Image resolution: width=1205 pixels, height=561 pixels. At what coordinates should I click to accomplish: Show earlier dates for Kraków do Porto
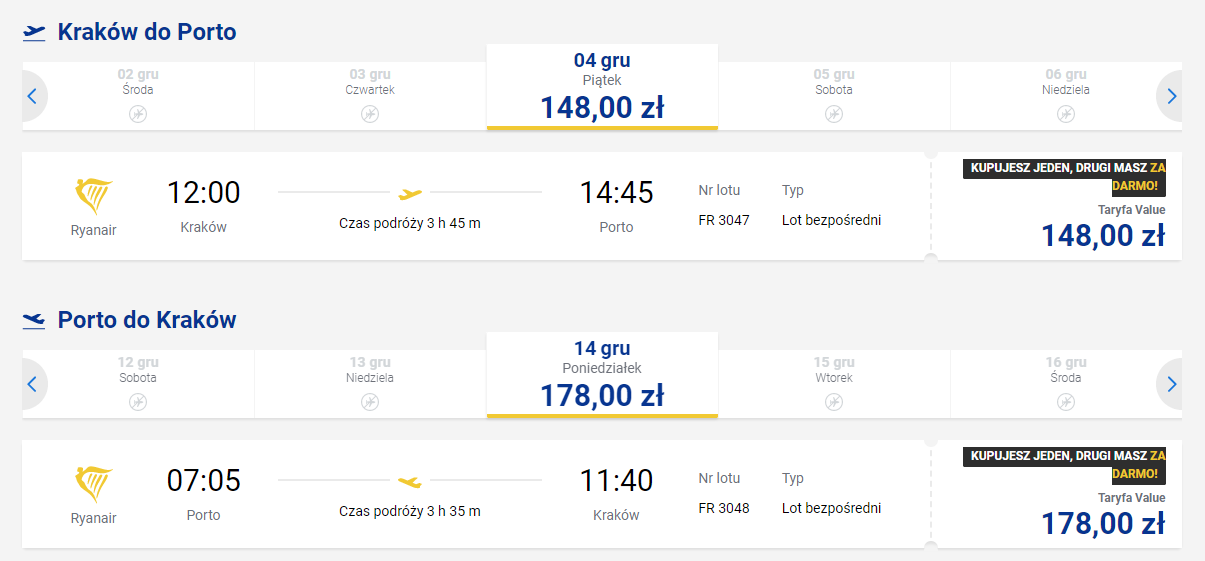click(32, 97)
